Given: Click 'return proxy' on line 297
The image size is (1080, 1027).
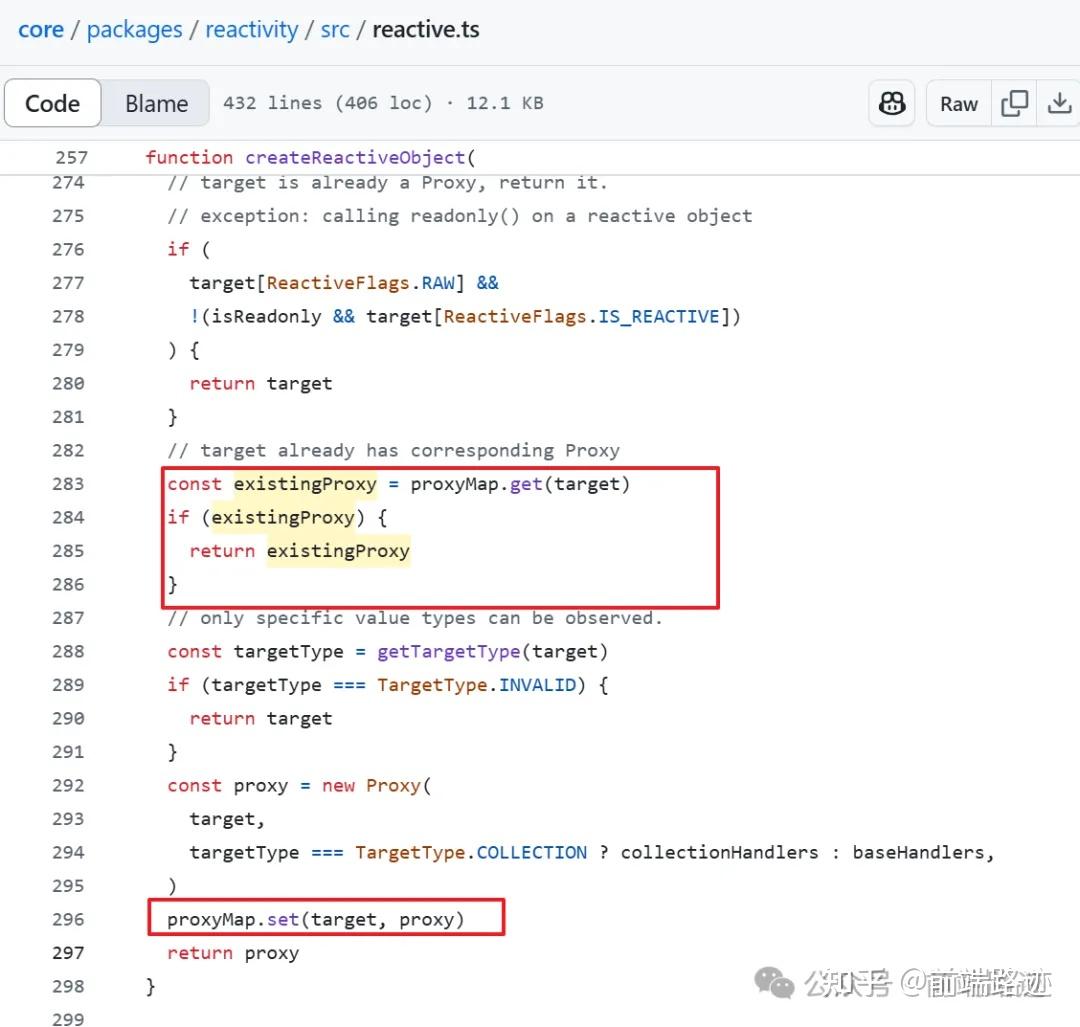Looking at the screenshot, I should (x=233, y=953).
